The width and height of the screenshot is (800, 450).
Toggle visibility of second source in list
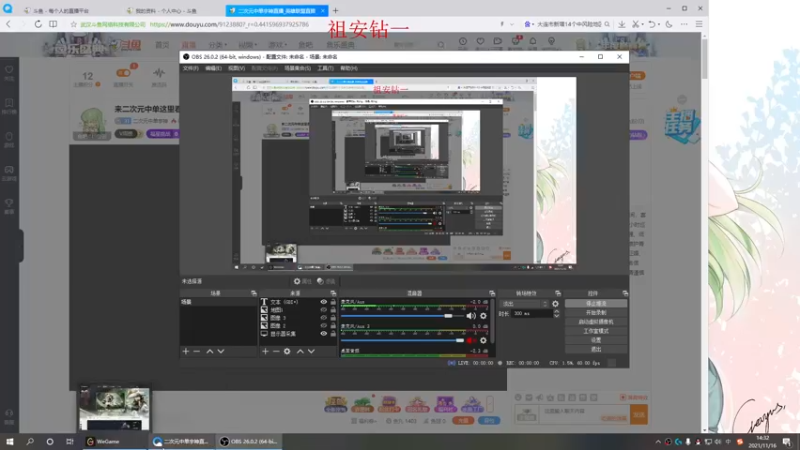tap(323, 310)
